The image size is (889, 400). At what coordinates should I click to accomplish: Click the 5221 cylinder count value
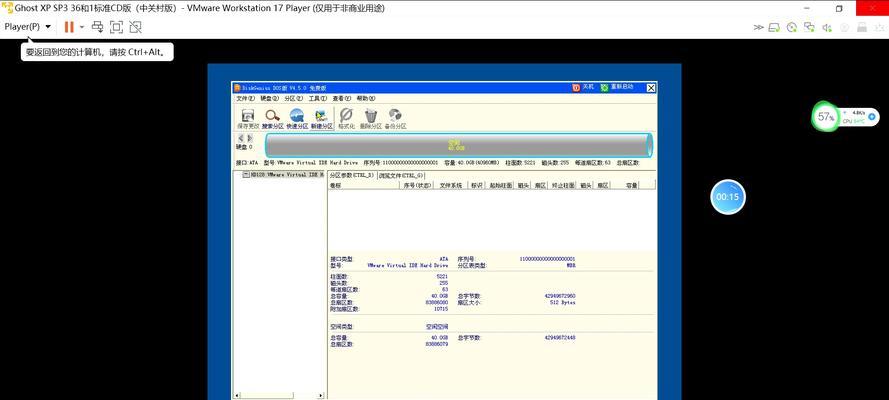tap(442, 276)
